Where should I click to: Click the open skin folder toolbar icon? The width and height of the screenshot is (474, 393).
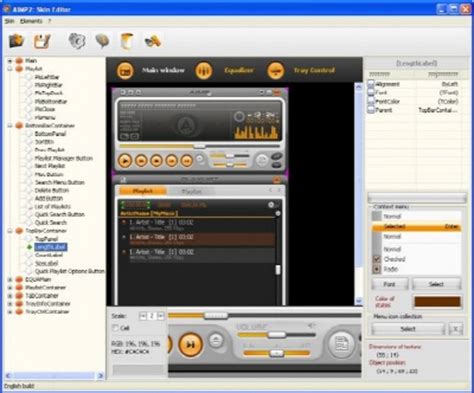click(x=16, y=41)
